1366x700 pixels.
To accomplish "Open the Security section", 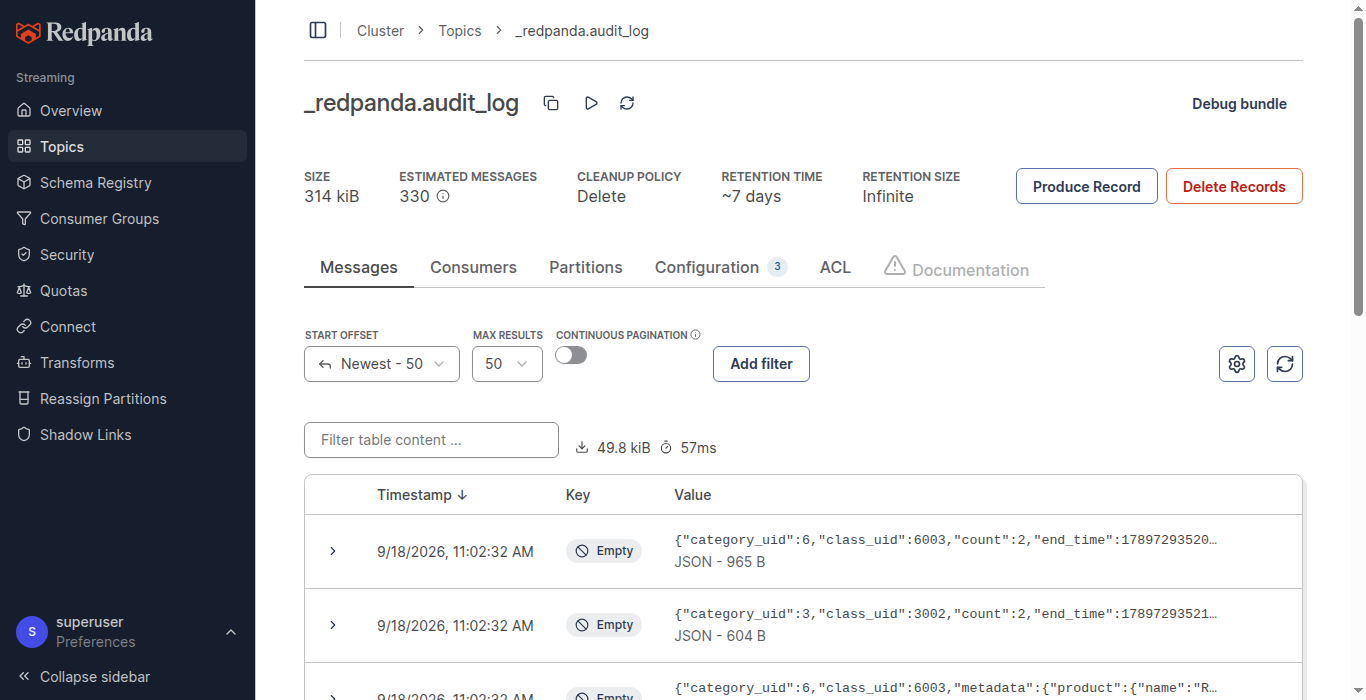I will (x=127, y=255).
